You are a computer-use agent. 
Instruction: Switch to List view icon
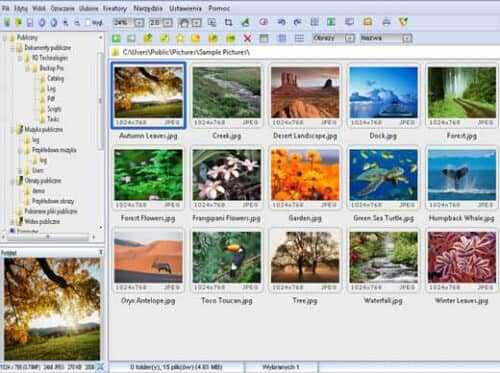point(299,38)
